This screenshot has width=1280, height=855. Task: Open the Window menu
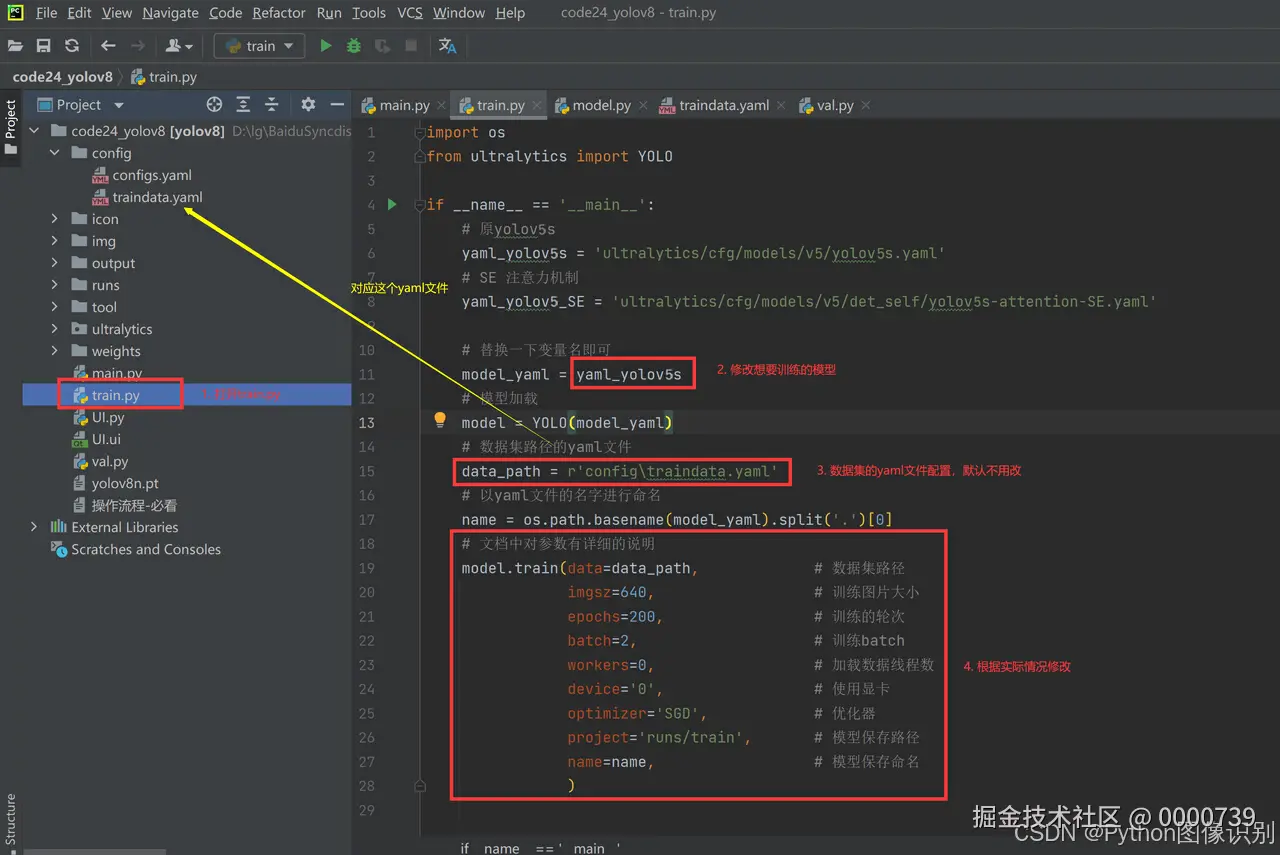coord(459,13)
